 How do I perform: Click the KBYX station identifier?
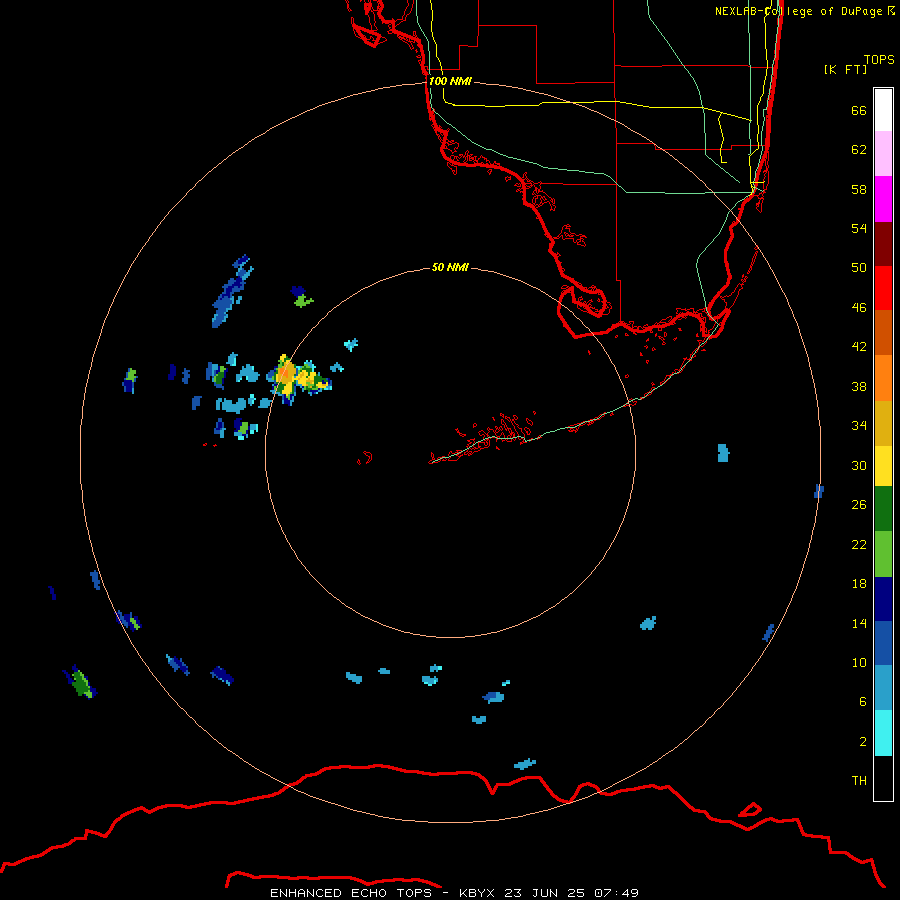click(476, 893)
